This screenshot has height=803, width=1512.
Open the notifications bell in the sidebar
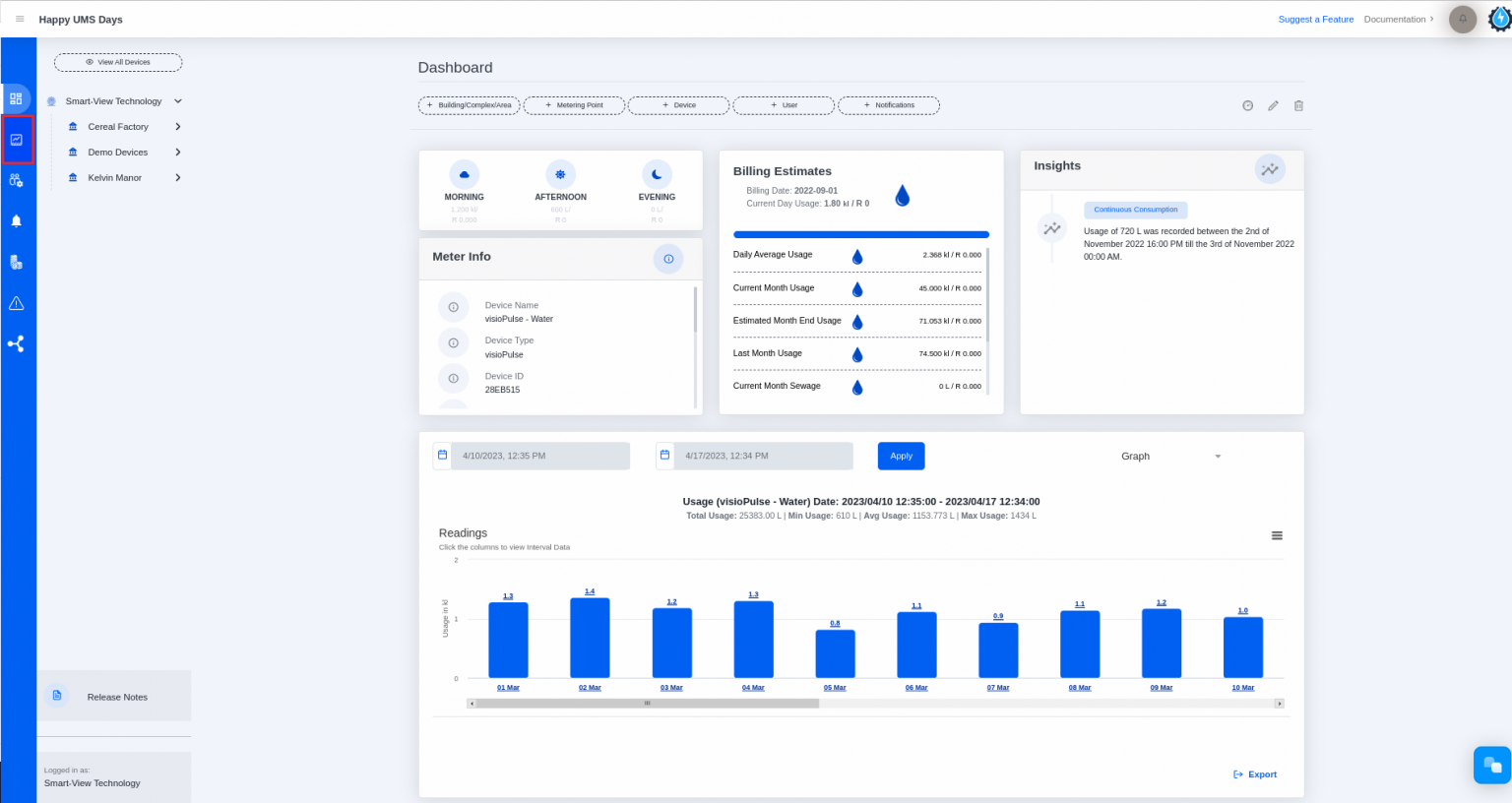18,220
